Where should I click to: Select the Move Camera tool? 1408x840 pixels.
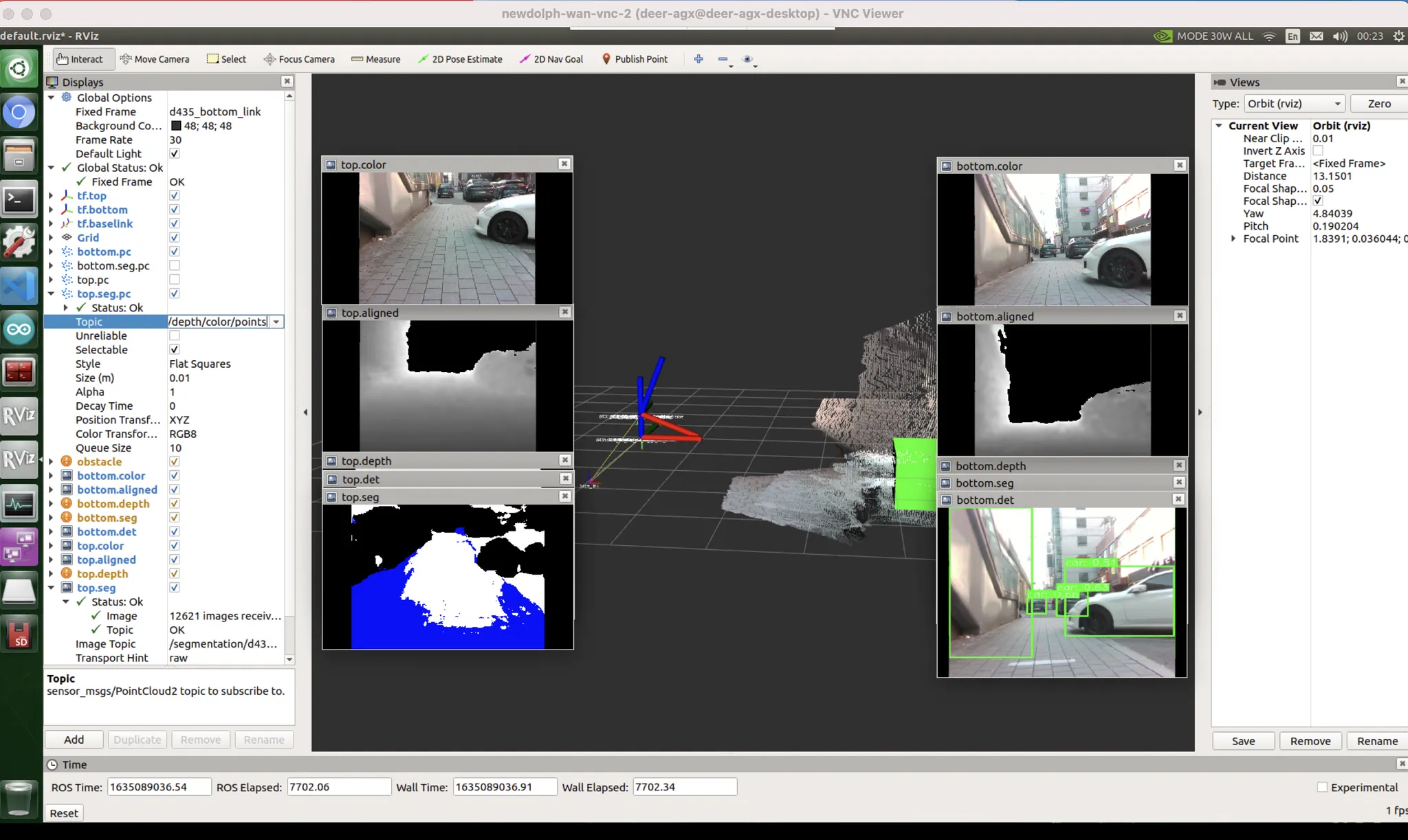[x=155, y=59]
